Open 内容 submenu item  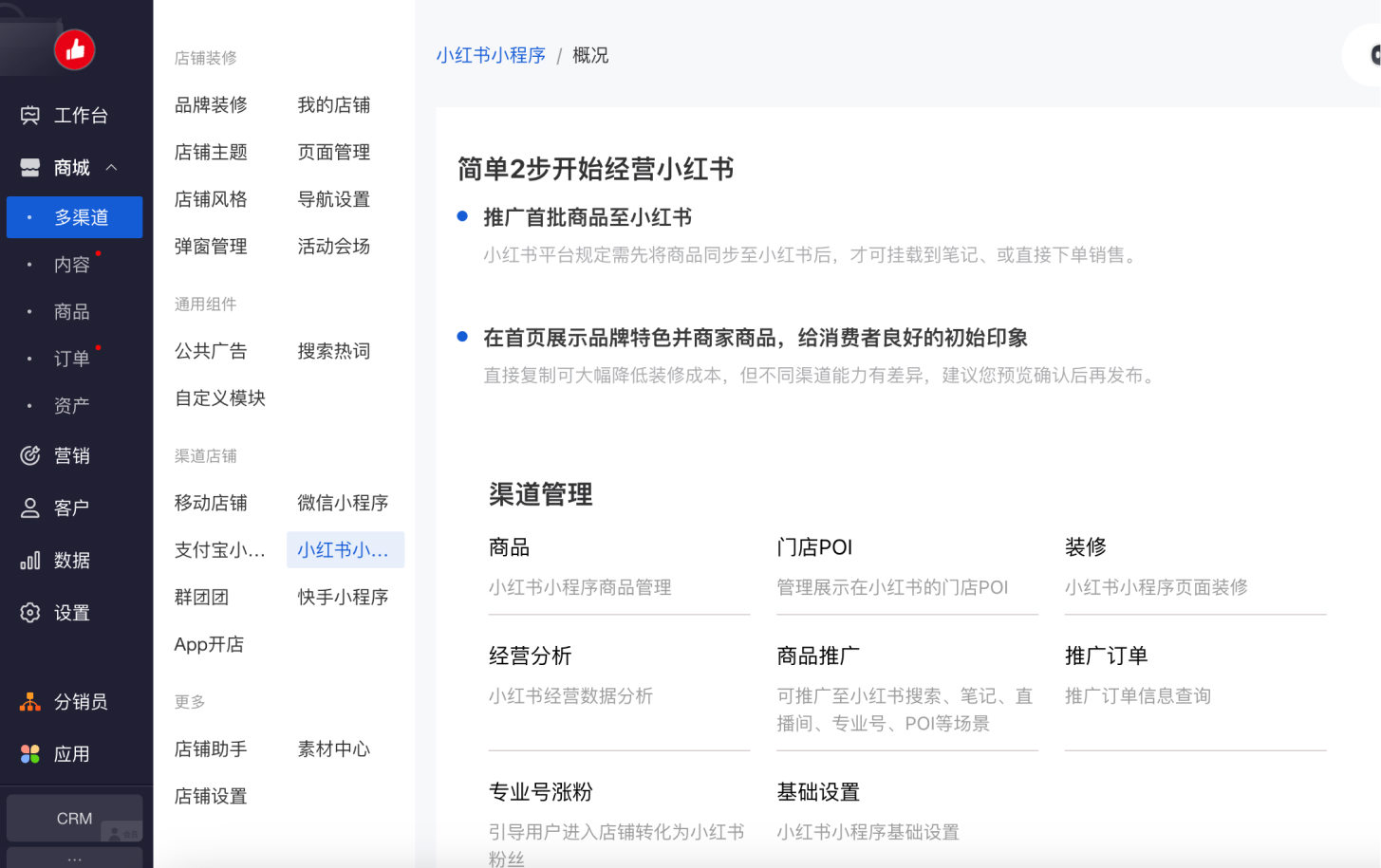tap(72, 265)
